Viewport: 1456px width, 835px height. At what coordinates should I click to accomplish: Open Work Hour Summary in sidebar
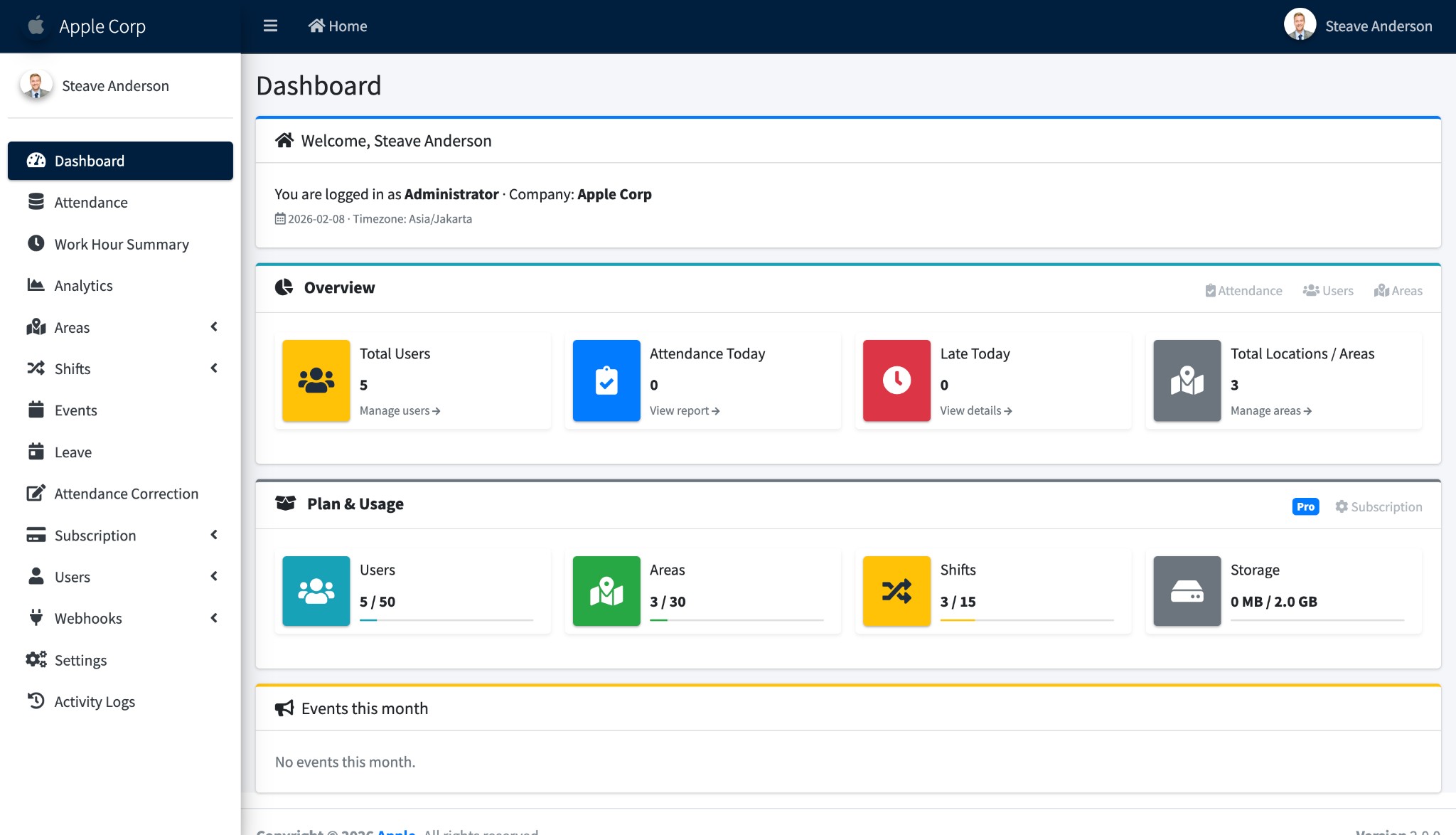pos(122,244)
